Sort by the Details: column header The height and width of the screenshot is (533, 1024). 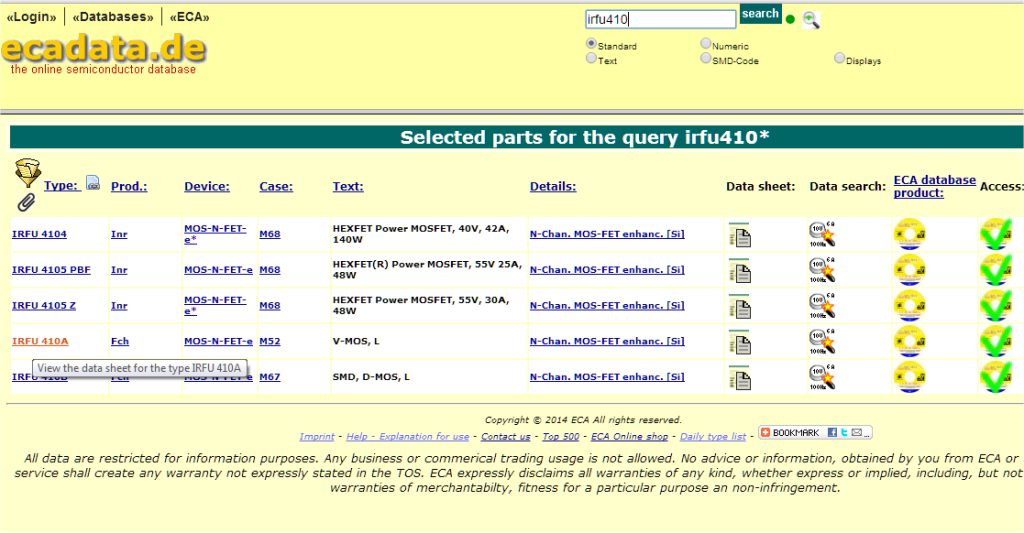click(x=553, y=186)
